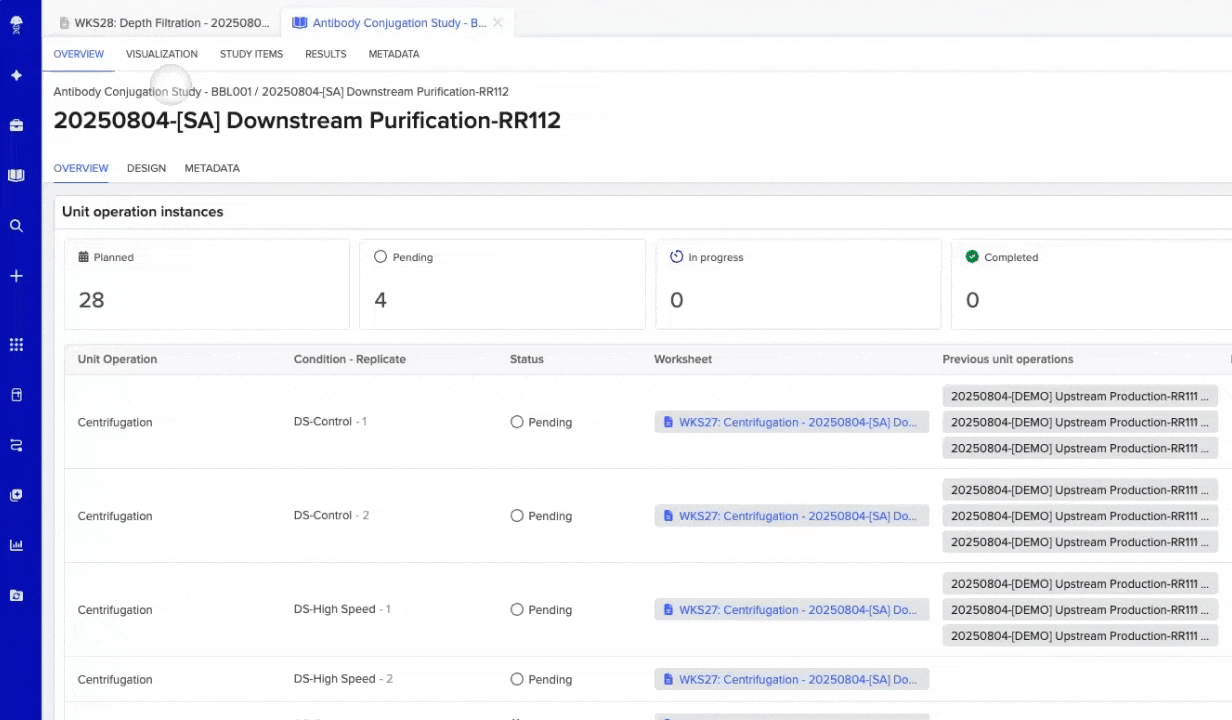The image size is (1232, 720).
Task: Open the Notebook book icon in sidebar
Action: [x=16, y=176]
